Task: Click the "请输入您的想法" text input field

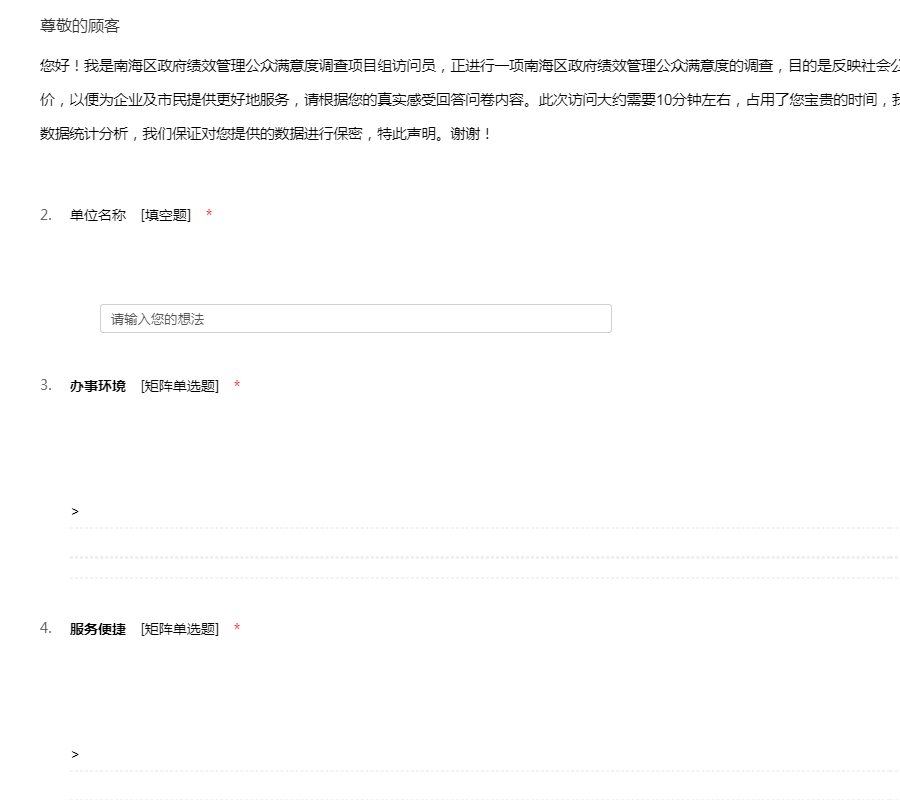Action: pyautogui.click(x=355, y=319)
